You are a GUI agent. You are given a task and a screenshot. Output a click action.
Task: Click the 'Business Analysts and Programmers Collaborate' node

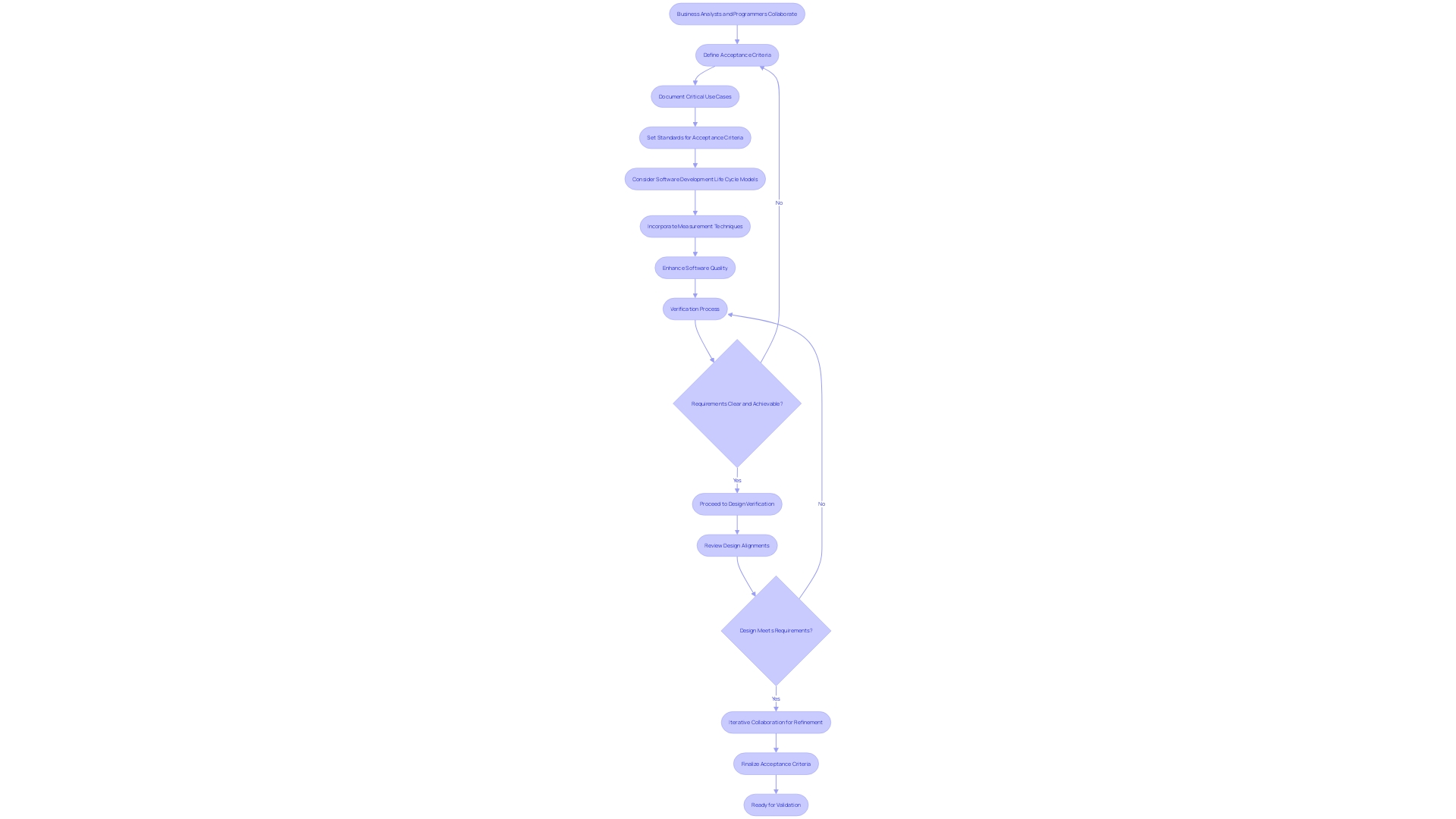click(x=736, y=13)
